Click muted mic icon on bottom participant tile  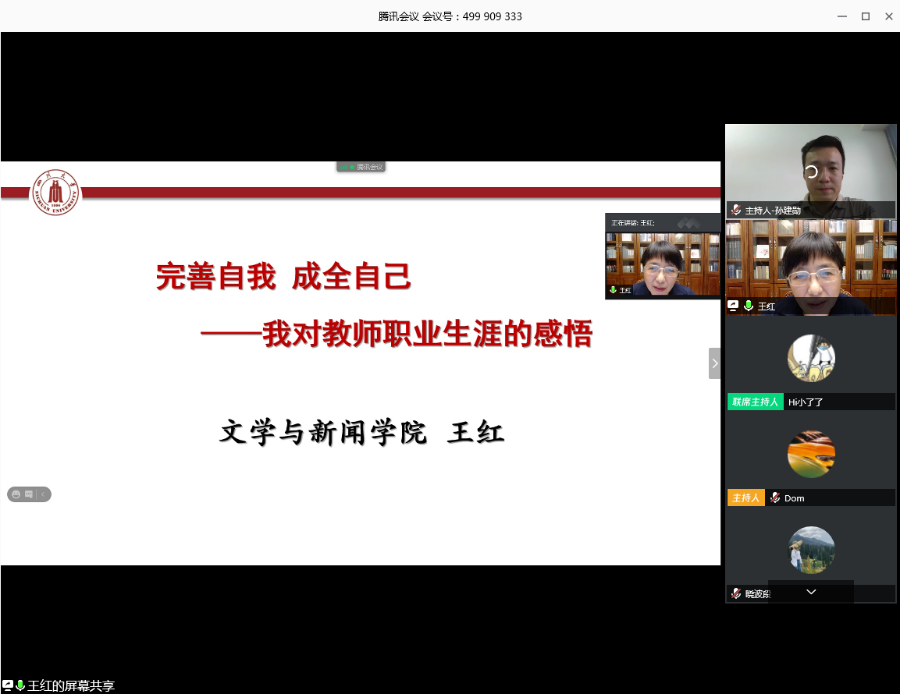(735, 594)
